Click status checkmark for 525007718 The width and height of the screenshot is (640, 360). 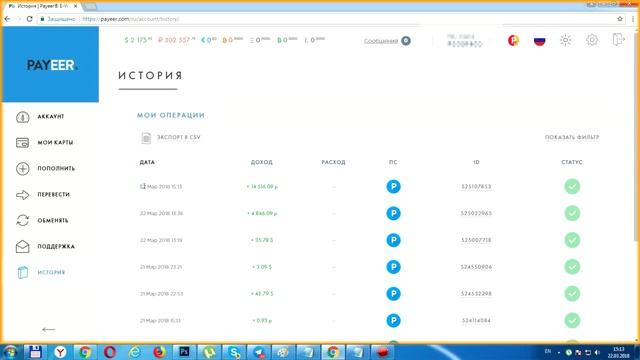click(572, 240)
